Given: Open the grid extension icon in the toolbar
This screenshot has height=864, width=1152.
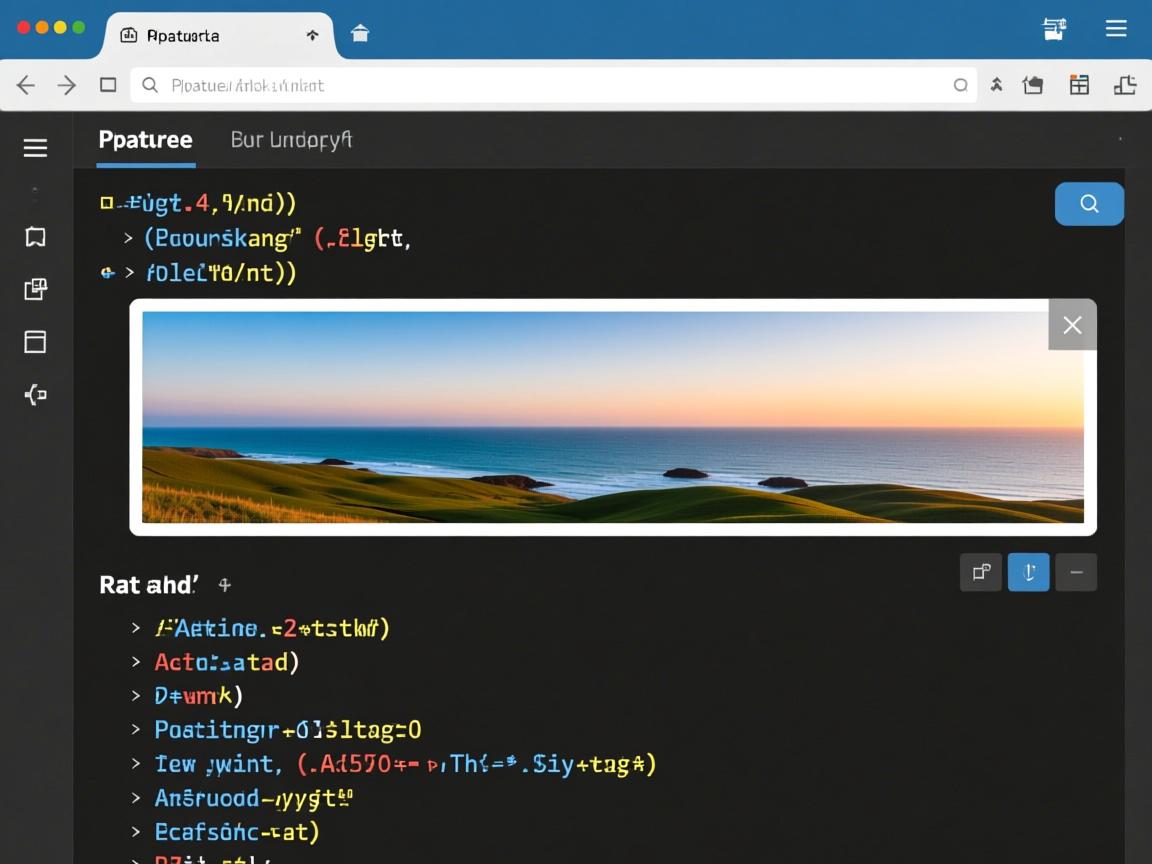Looking at the screenshot, I should (1079, 85).
